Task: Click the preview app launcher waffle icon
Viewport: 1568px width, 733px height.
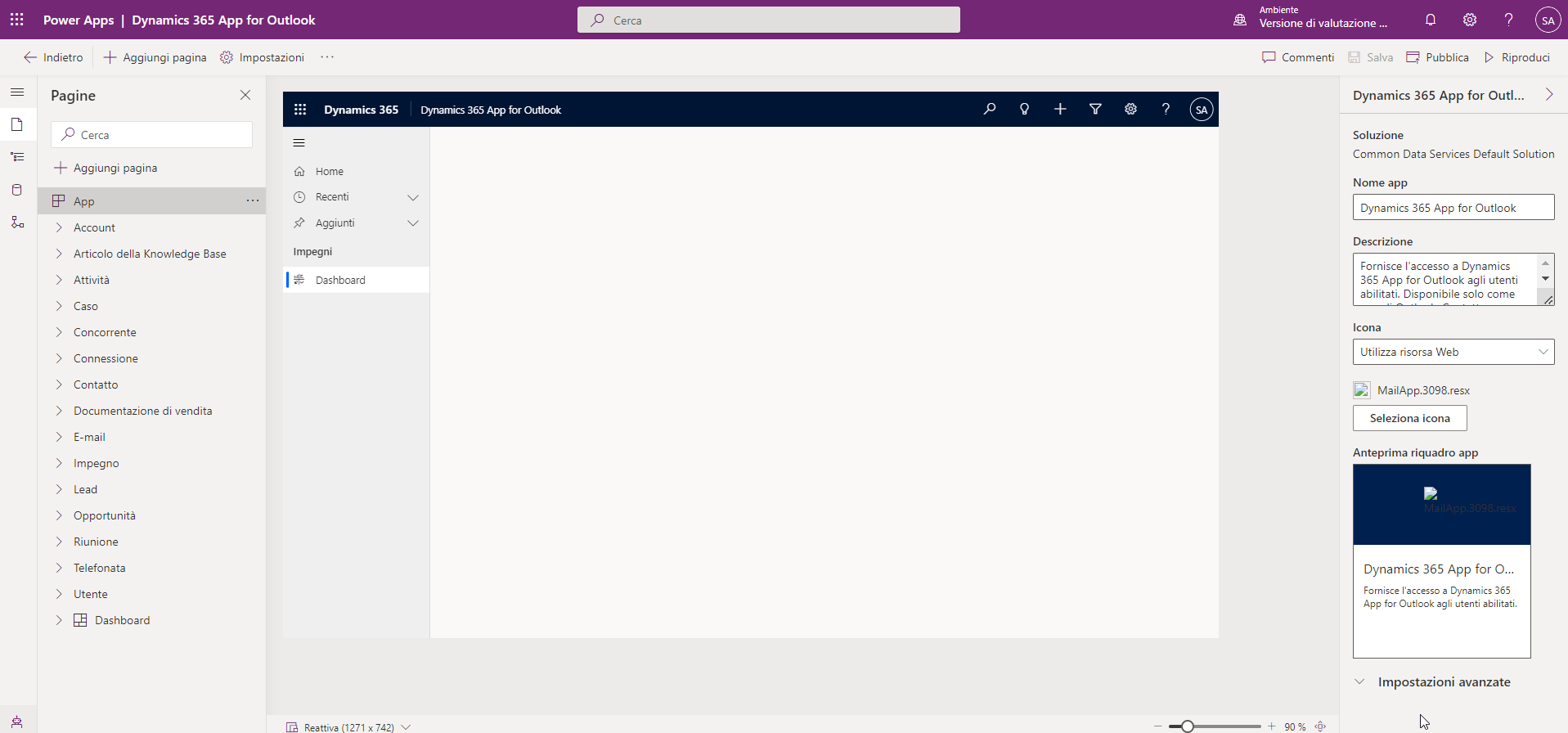Action: pos(300,110)
